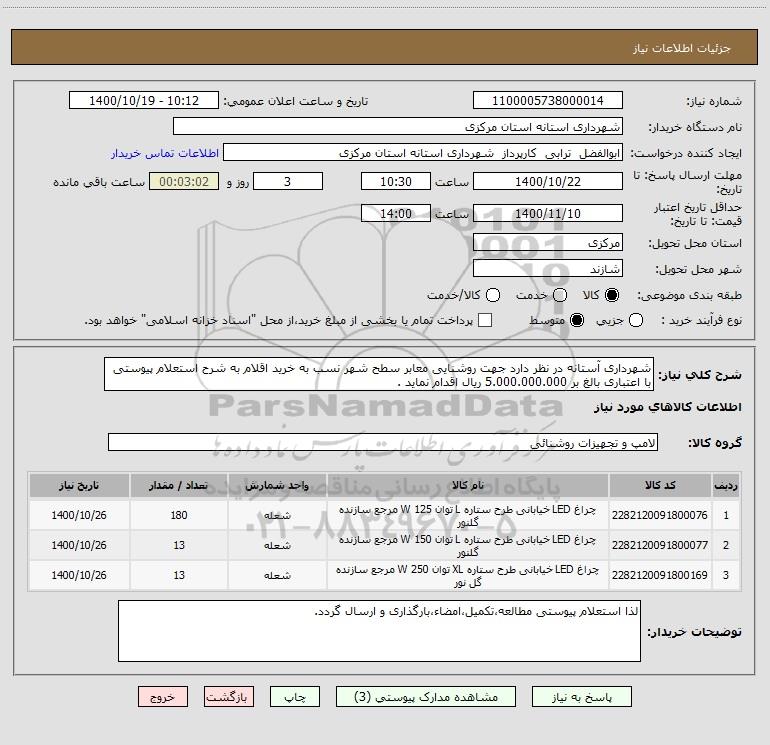Click quantity cell 13 in row 2
The image size is (770, 745).
tap(179, 545)
